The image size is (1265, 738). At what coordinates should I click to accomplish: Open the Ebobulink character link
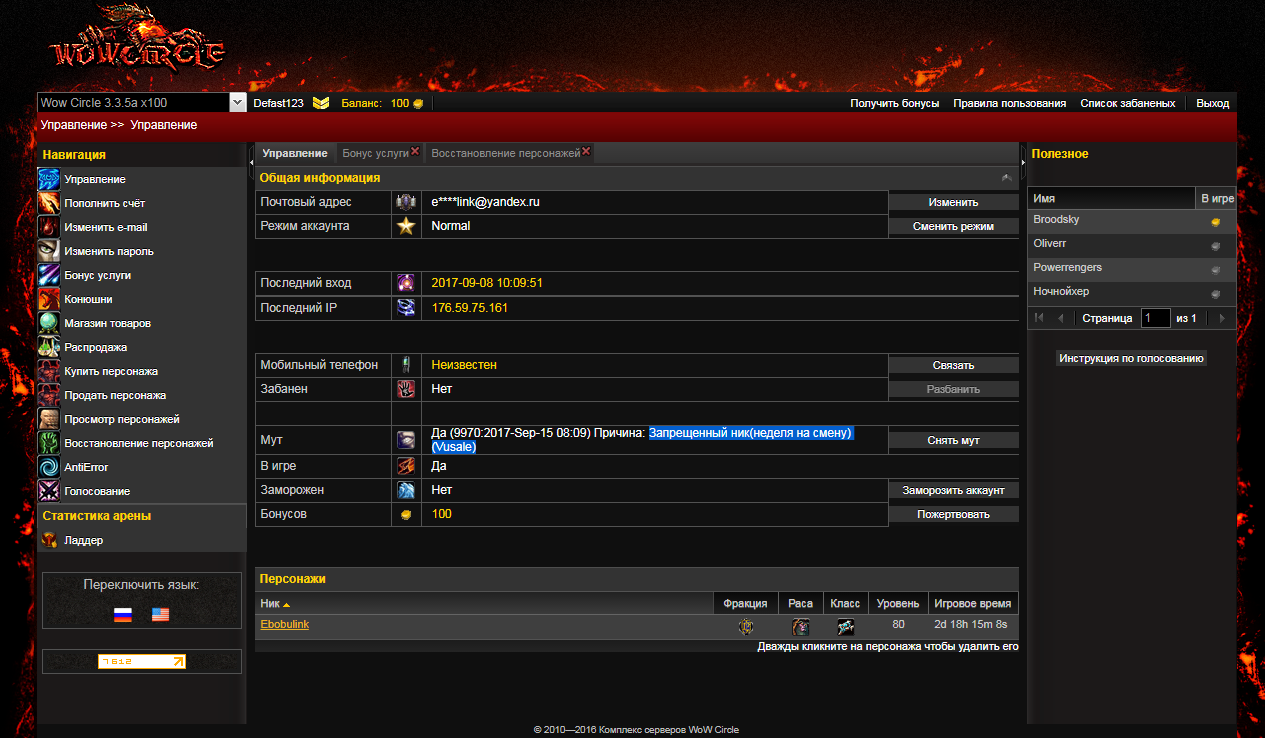[284, 625]
